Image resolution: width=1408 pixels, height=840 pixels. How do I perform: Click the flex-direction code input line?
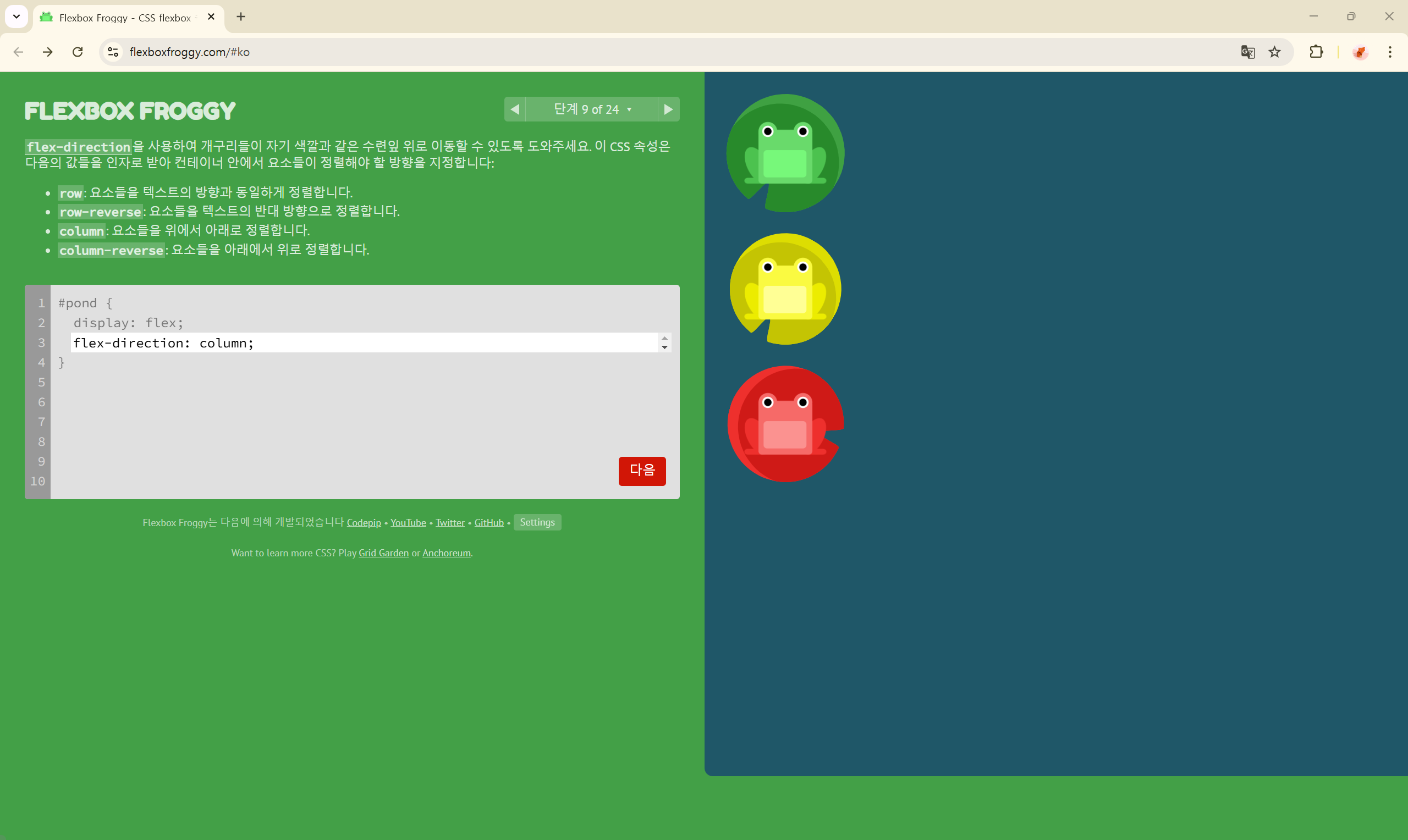pos(362,343)
